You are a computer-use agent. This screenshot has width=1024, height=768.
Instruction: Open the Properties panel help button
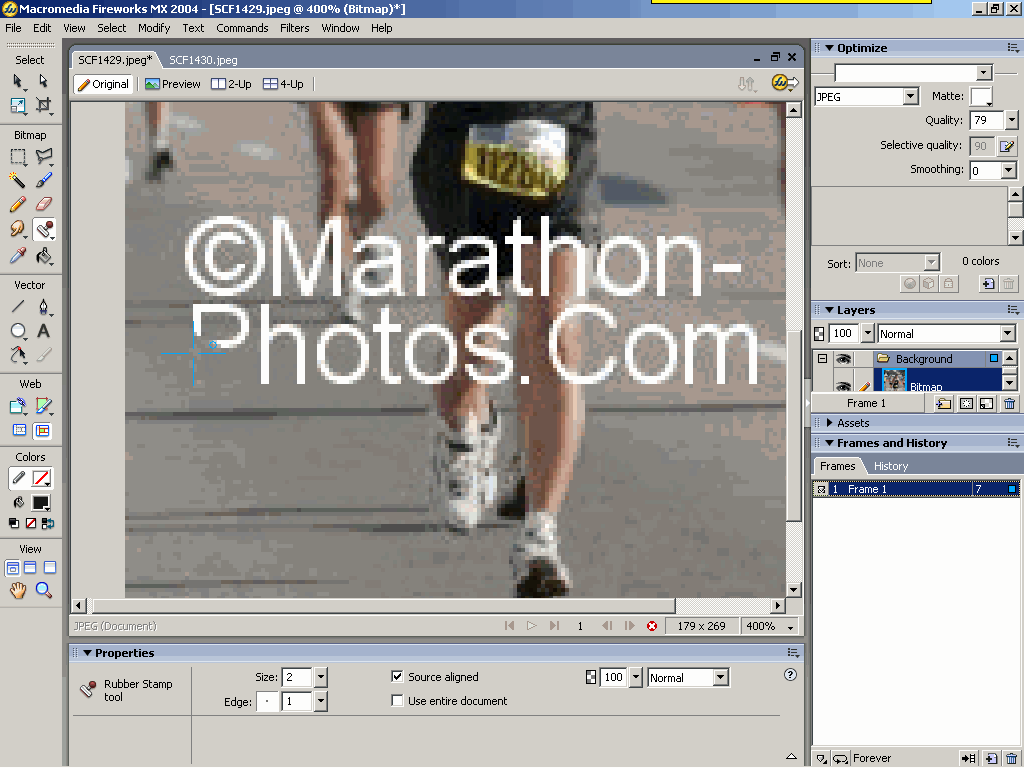[x=790, y=675]
